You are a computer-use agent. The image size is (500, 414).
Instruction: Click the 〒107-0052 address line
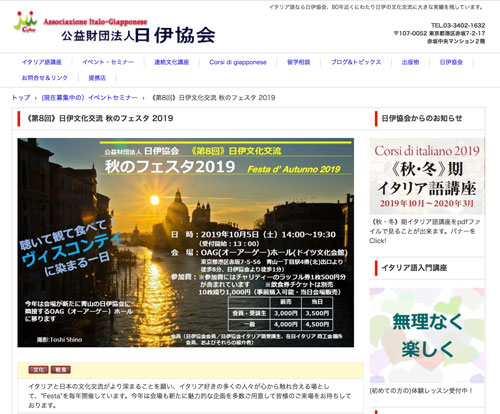(x=439, y=33)
